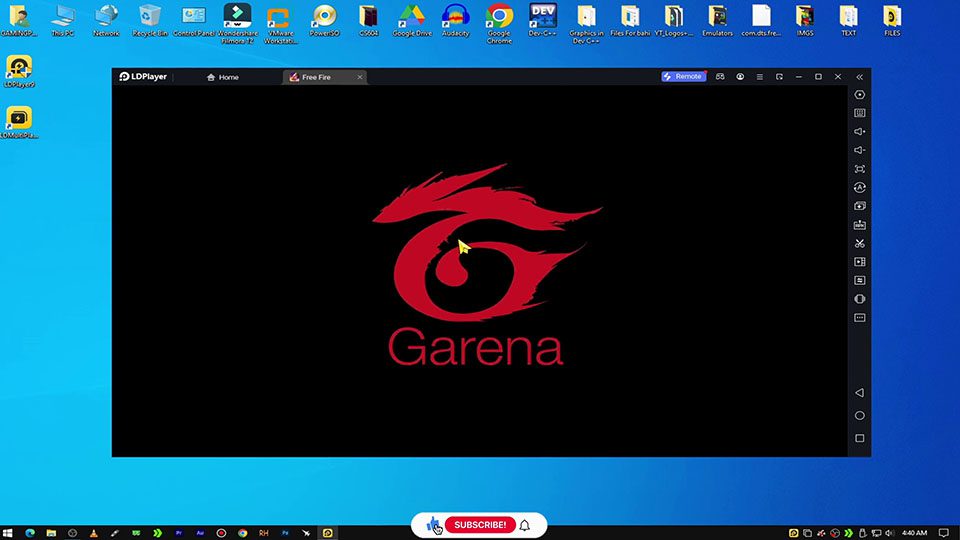Open Microsoft Edge from taskbar
Viewport: 960px width, 540px height.
[x=29, y=533]
